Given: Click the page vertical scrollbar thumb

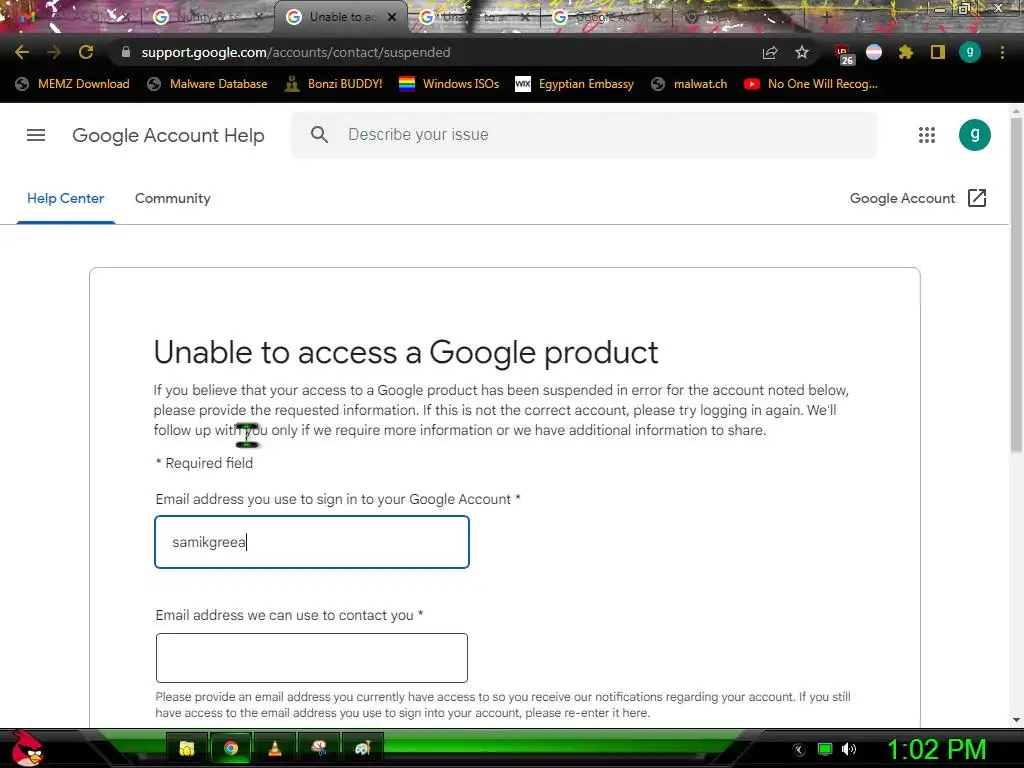Looking at the screenshot, I should pos(1016,285).
